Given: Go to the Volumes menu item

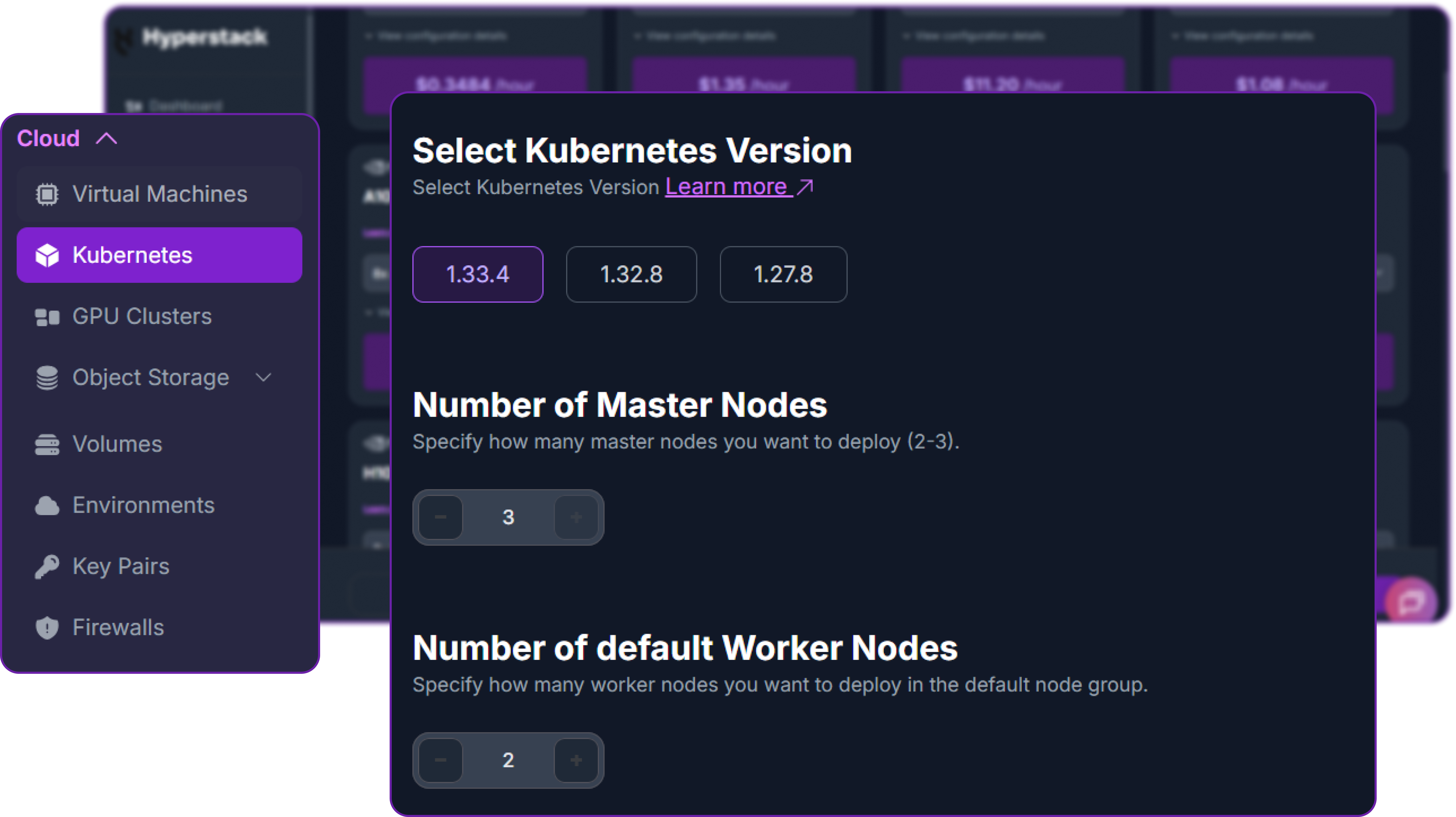Looking at the screenshot, I should click(117, 445).
